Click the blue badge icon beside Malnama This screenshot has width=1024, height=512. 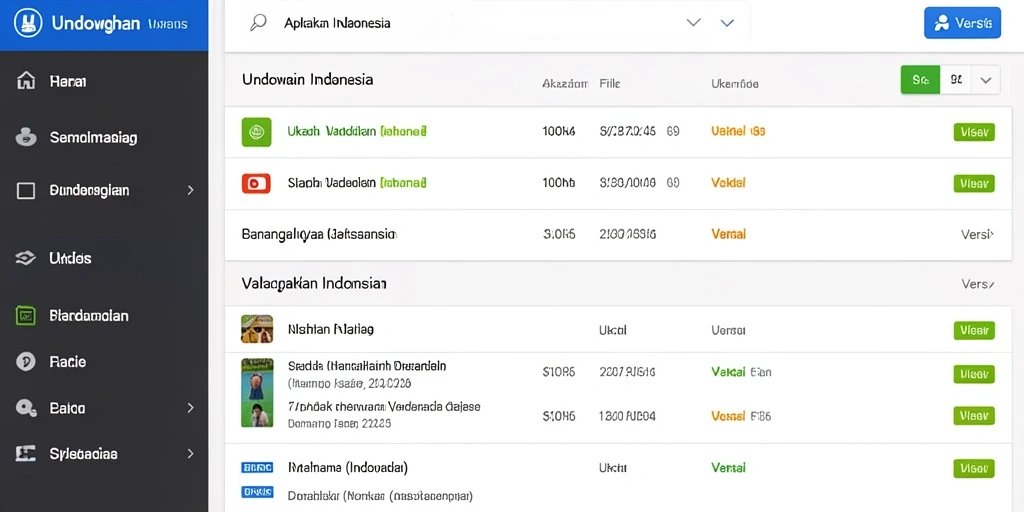pos(257,468)
